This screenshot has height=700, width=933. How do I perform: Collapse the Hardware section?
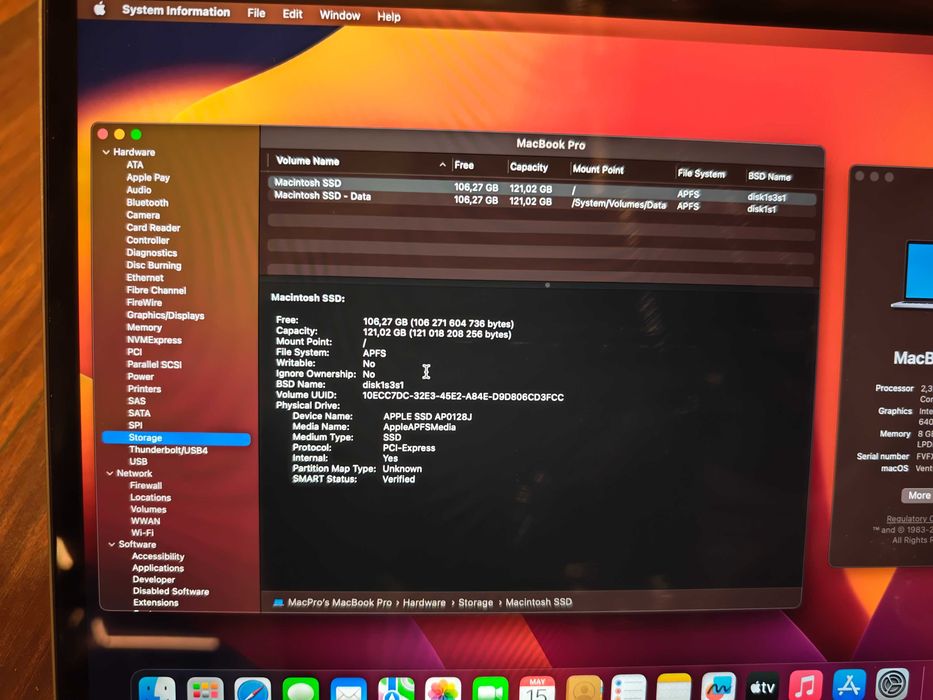point(106,152)
